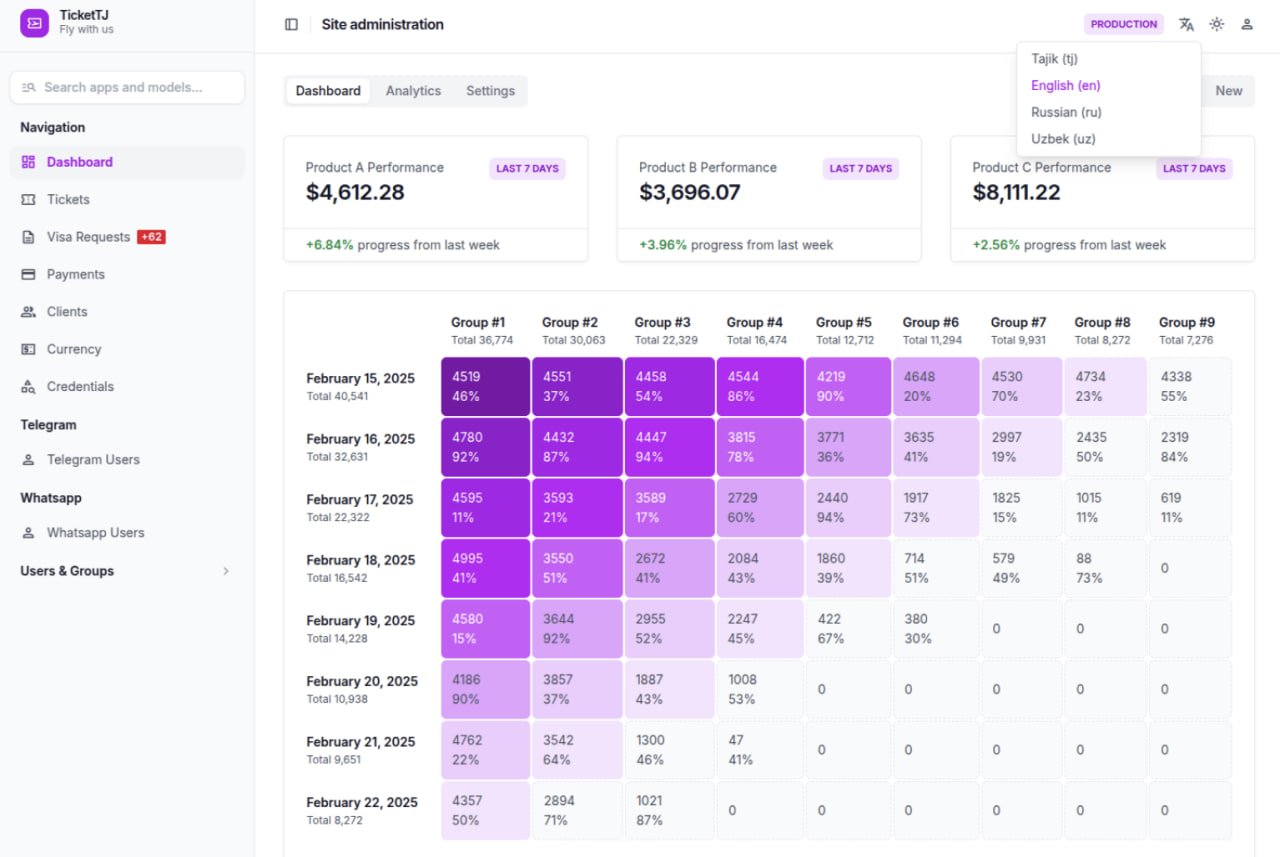Viewport: 1280px width, 857px height.
Task: Open the language translation icon menu
Action: coord(1186,24)
